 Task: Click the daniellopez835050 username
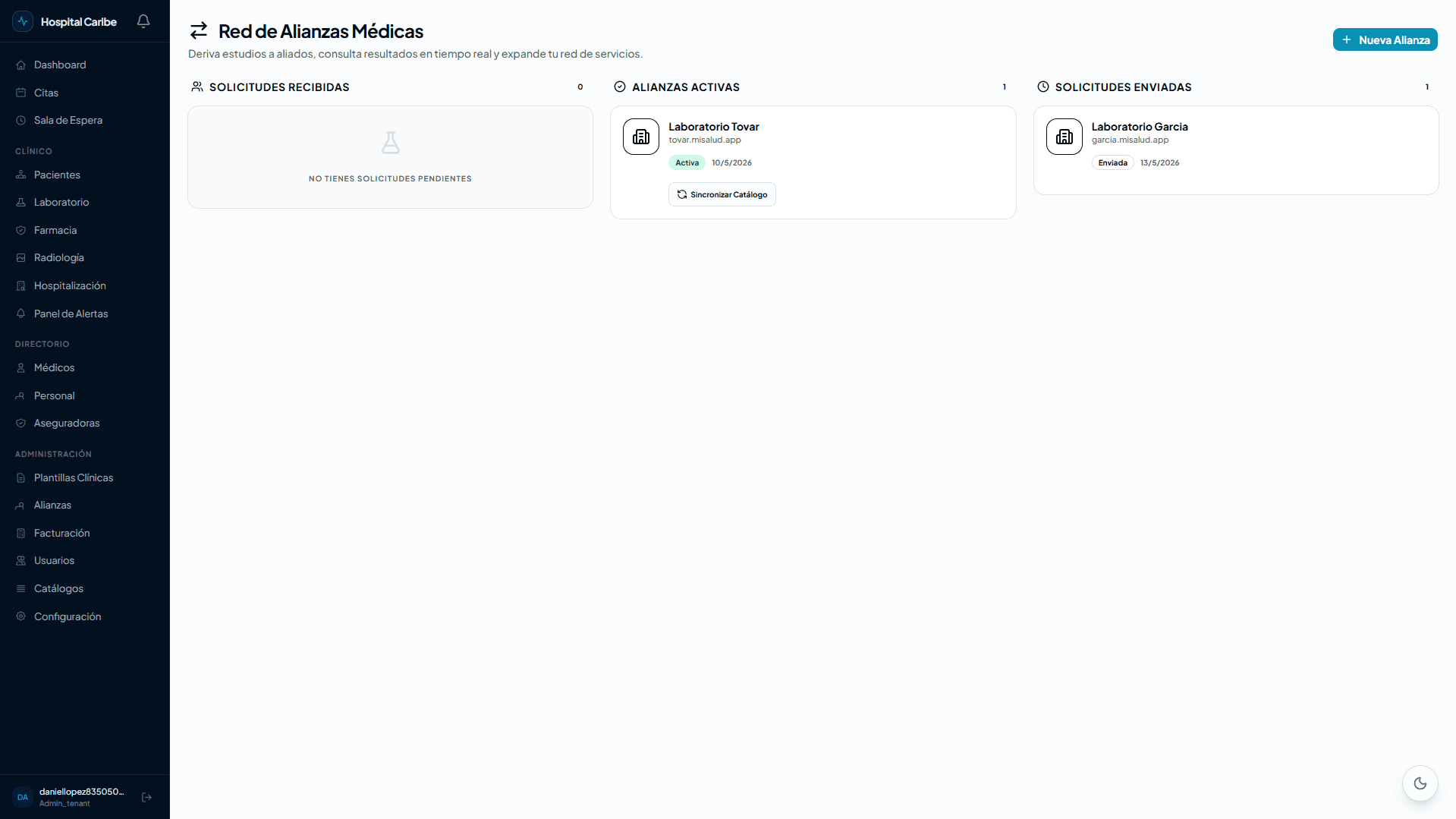[x=82, y=792]
